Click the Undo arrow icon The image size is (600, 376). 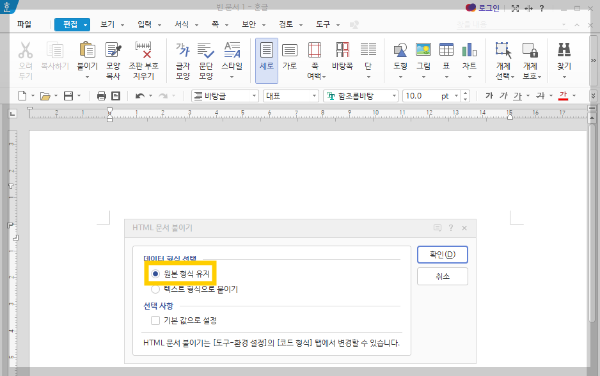click(x=140, y=96)
